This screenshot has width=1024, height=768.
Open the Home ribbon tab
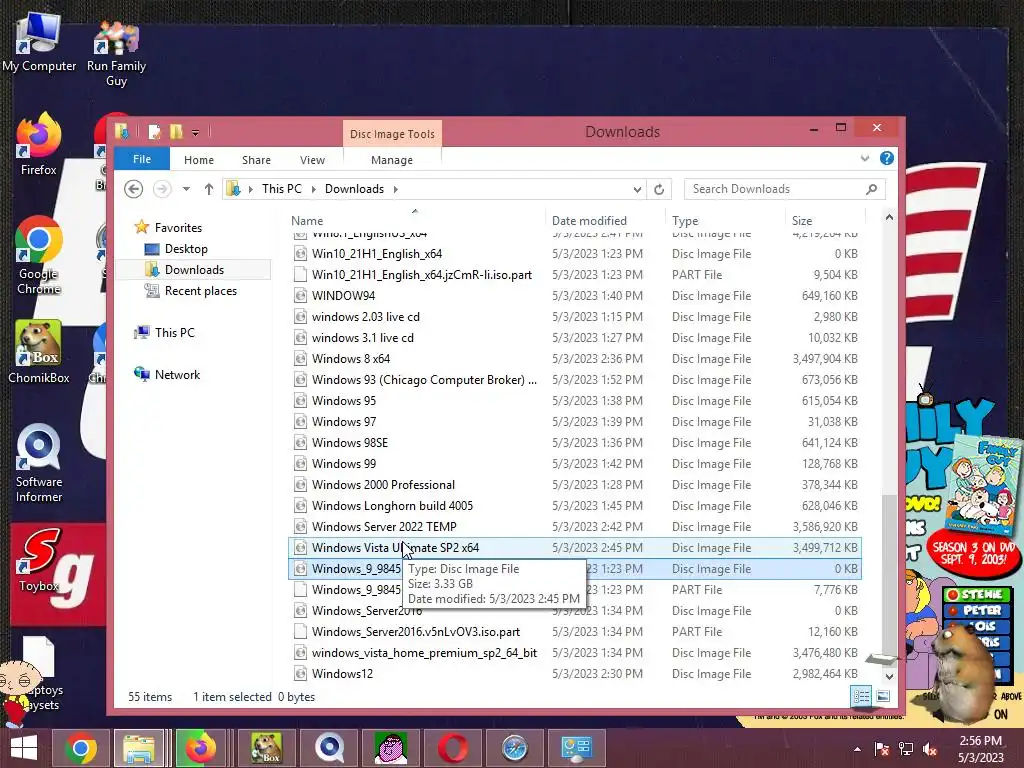(x=199, y=160)
